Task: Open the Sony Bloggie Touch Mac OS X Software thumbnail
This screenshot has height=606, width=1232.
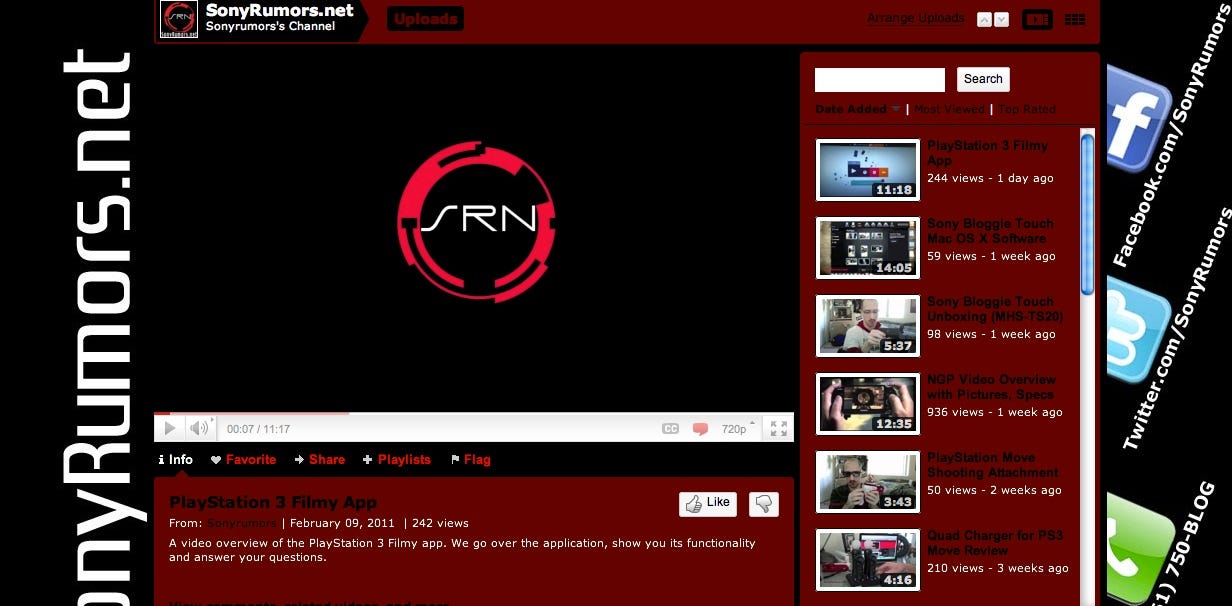Action: coord(868,248)
